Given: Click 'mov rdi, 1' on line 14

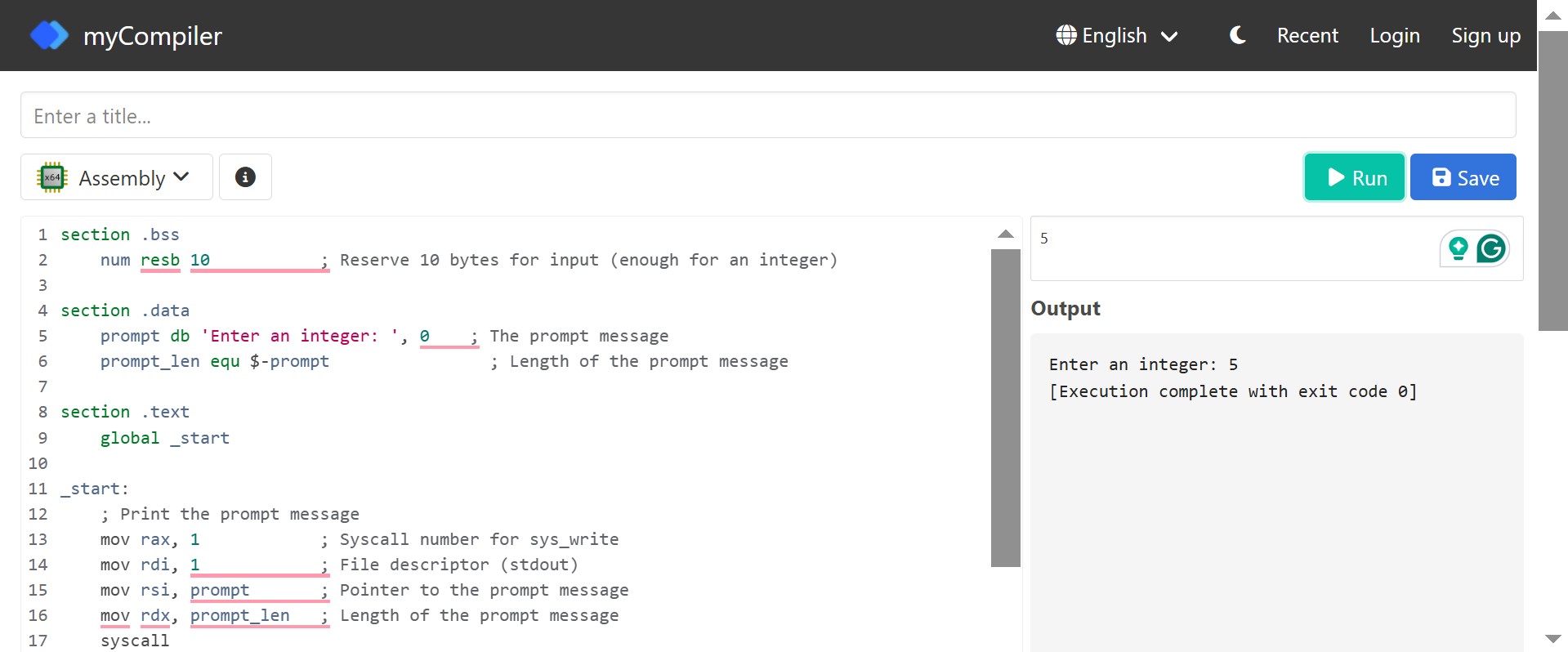Looking at the screenshot, I should click(x=150, y=565).
